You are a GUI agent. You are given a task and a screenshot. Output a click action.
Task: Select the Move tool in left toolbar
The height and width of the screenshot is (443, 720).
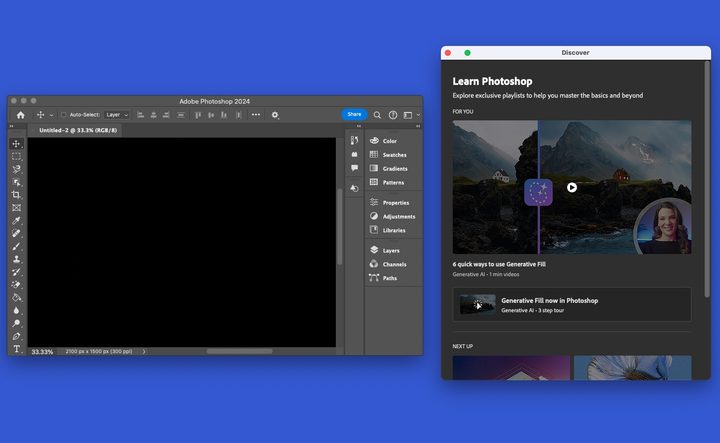[16, 144]
